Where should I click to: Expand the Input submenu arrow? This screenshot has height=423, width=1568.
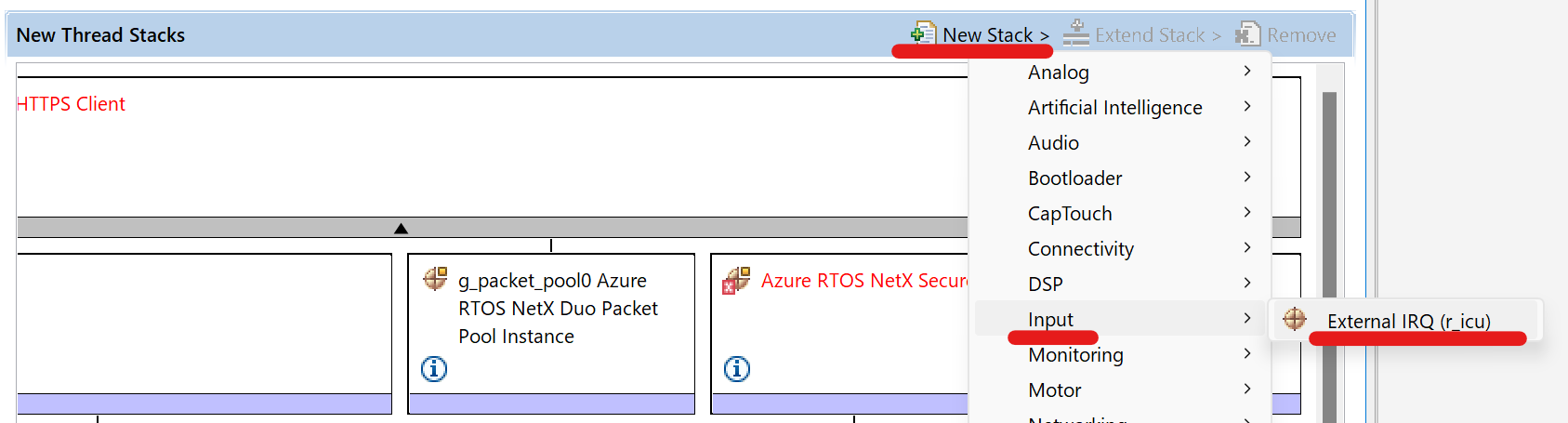(x=1247, y=318)
